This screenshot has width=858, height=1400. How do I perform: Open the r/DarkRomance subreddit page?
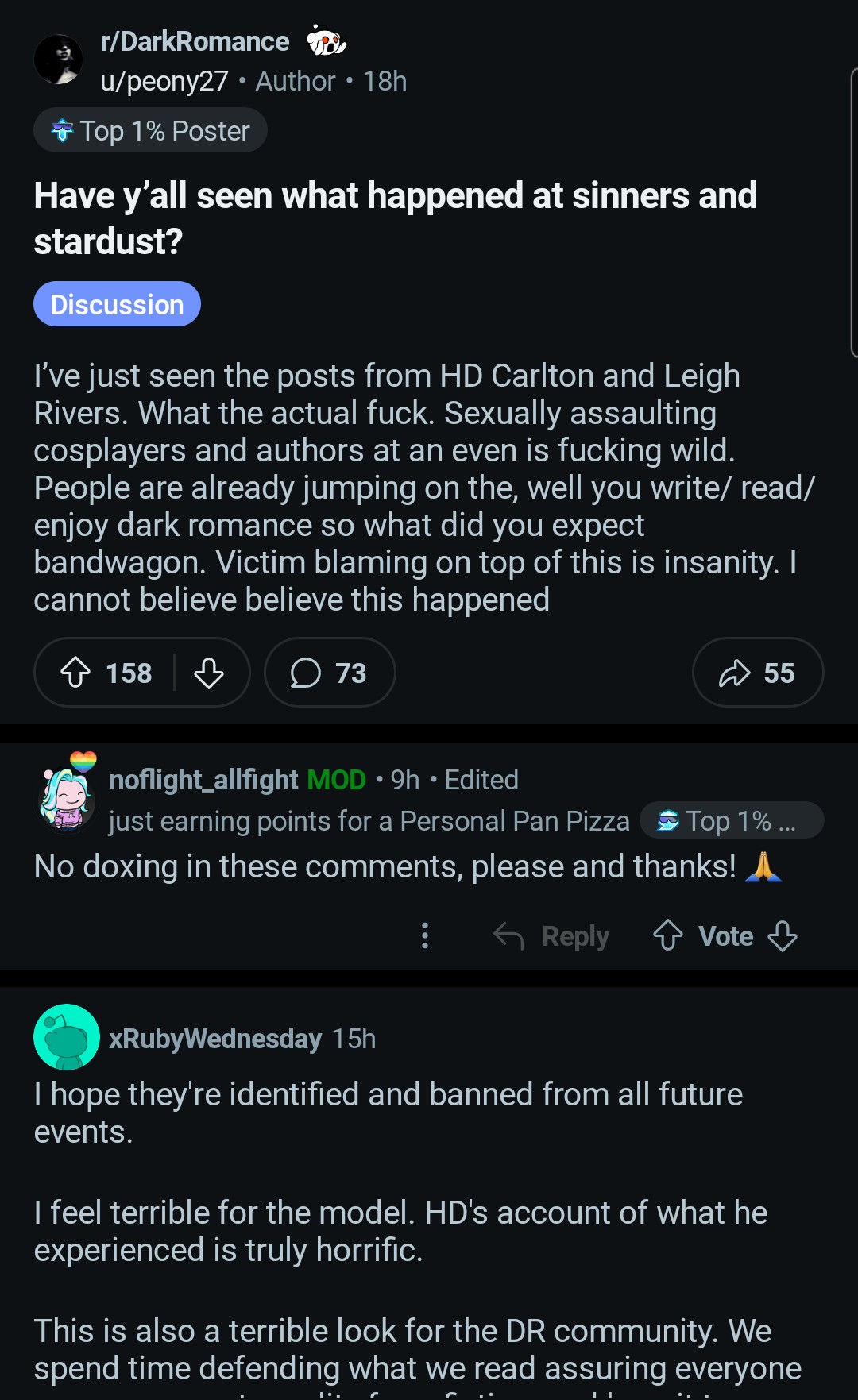195,41
